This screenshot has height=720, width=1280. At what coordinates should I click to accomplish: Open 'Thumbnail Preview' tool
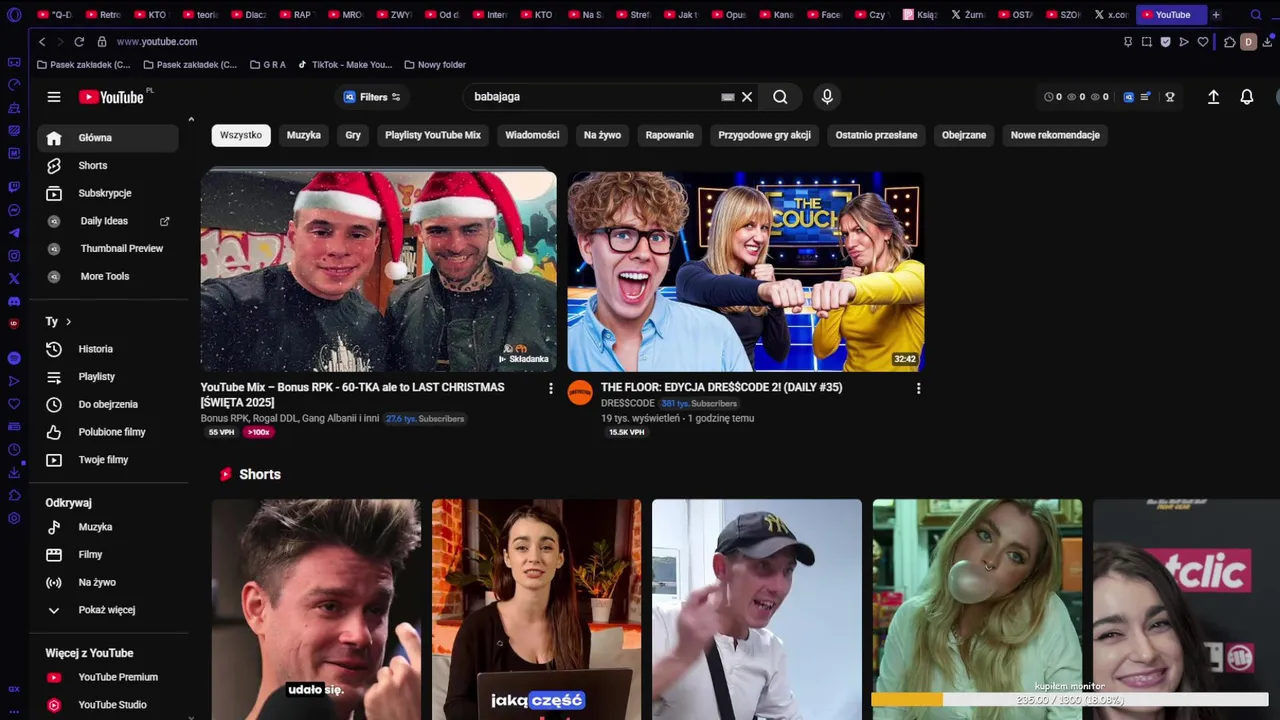108,249
